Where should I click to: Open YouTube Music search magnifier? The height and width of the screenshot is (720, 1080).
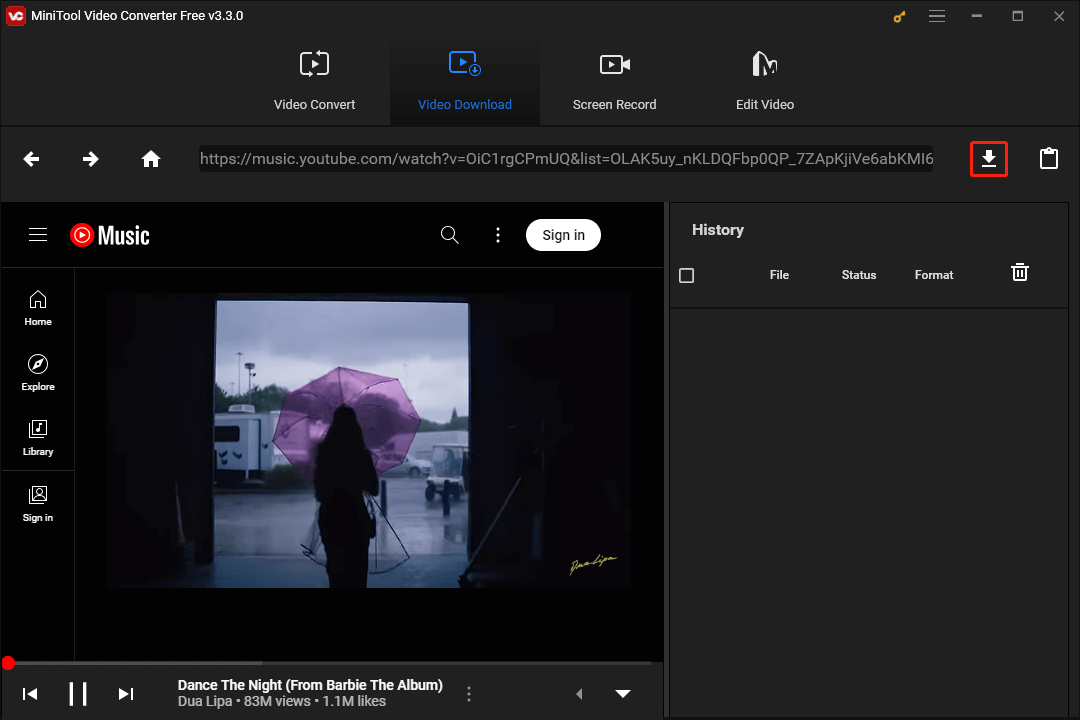click(450, 235)
